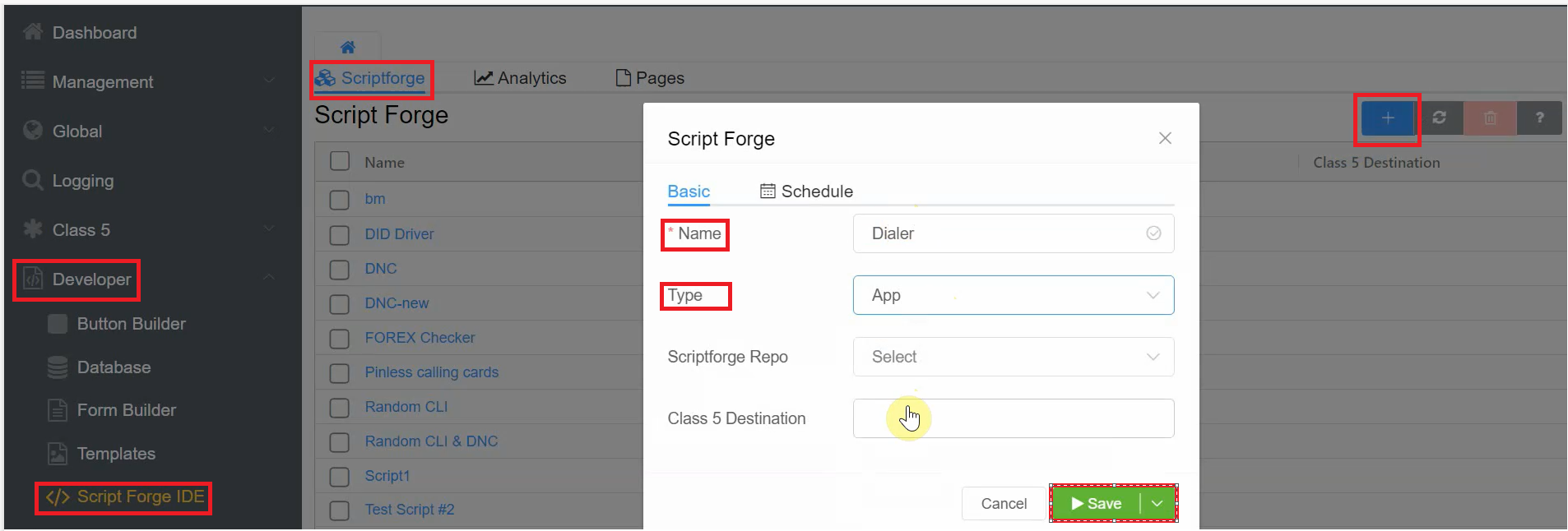Open the Scriptforge Repo select dropdown

[x=1013, y=357]
